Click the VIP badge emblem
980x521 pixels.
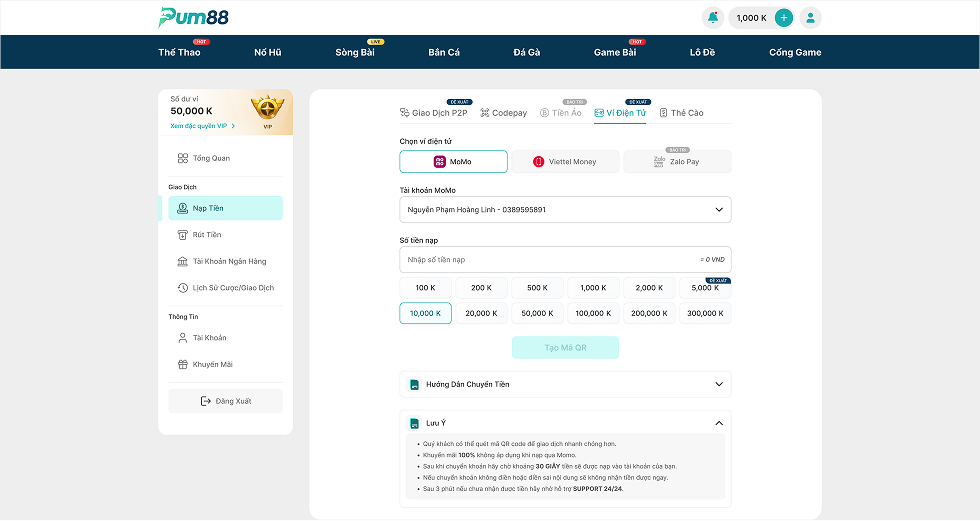[268, 109]
